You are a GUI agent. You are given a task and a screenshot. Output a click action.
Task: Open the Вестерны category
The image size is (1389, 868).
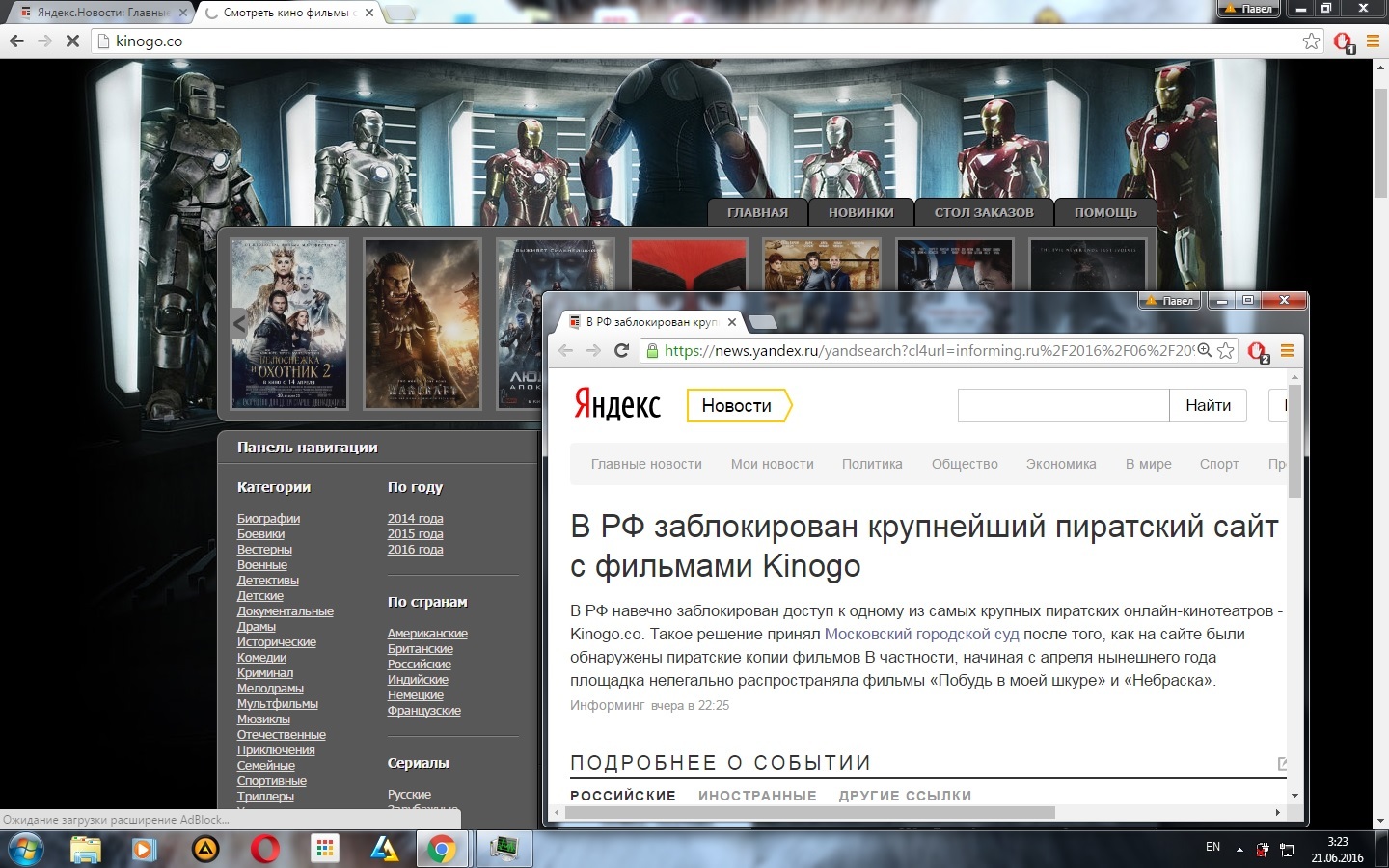click(264, 550)
